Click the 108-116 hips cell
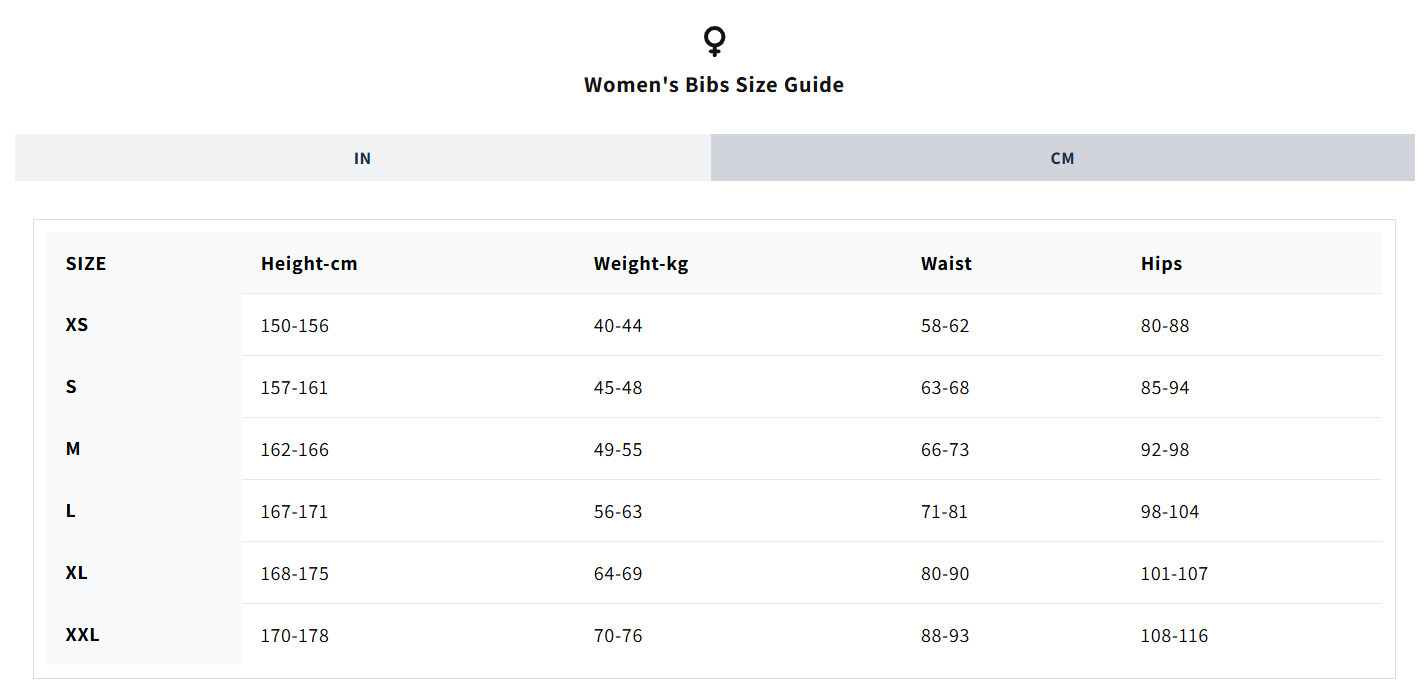The width and height of the screenshot is (1425, 692). pyautogui.click(x=1174, y=636)
